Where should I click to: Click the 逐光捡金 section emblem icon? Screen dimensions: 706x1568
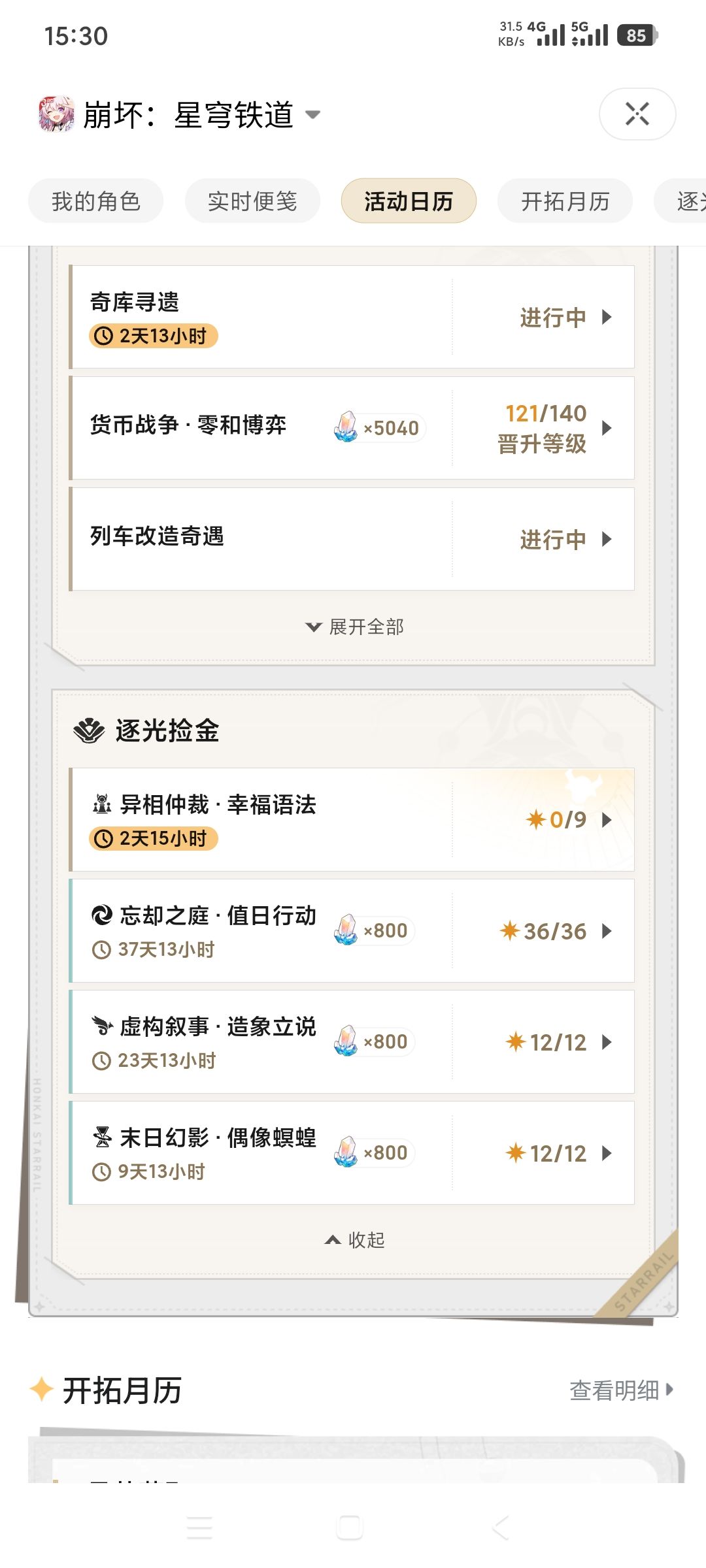click(x=89, y=730)
